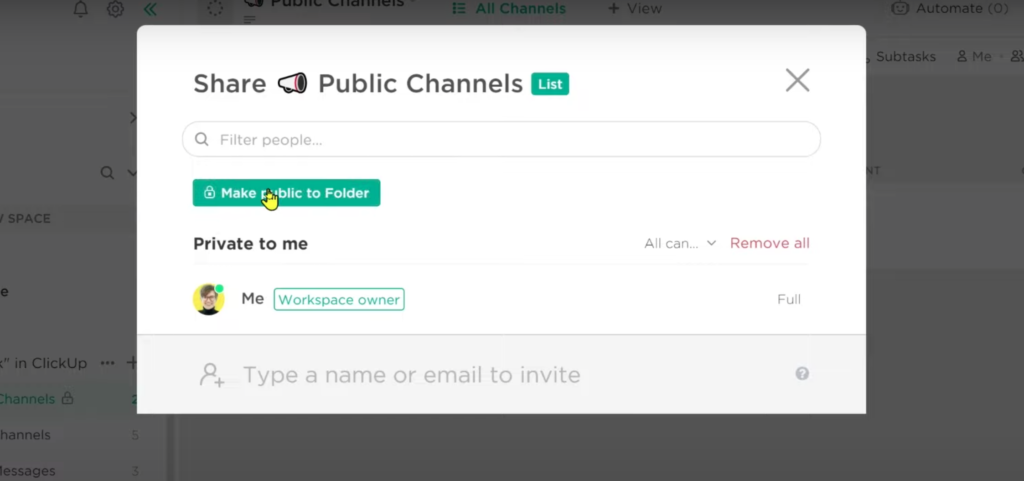This screenshot has height=481, width=1024.
Task: Focus the Filter people search field
Action: [x=501, y=140]
